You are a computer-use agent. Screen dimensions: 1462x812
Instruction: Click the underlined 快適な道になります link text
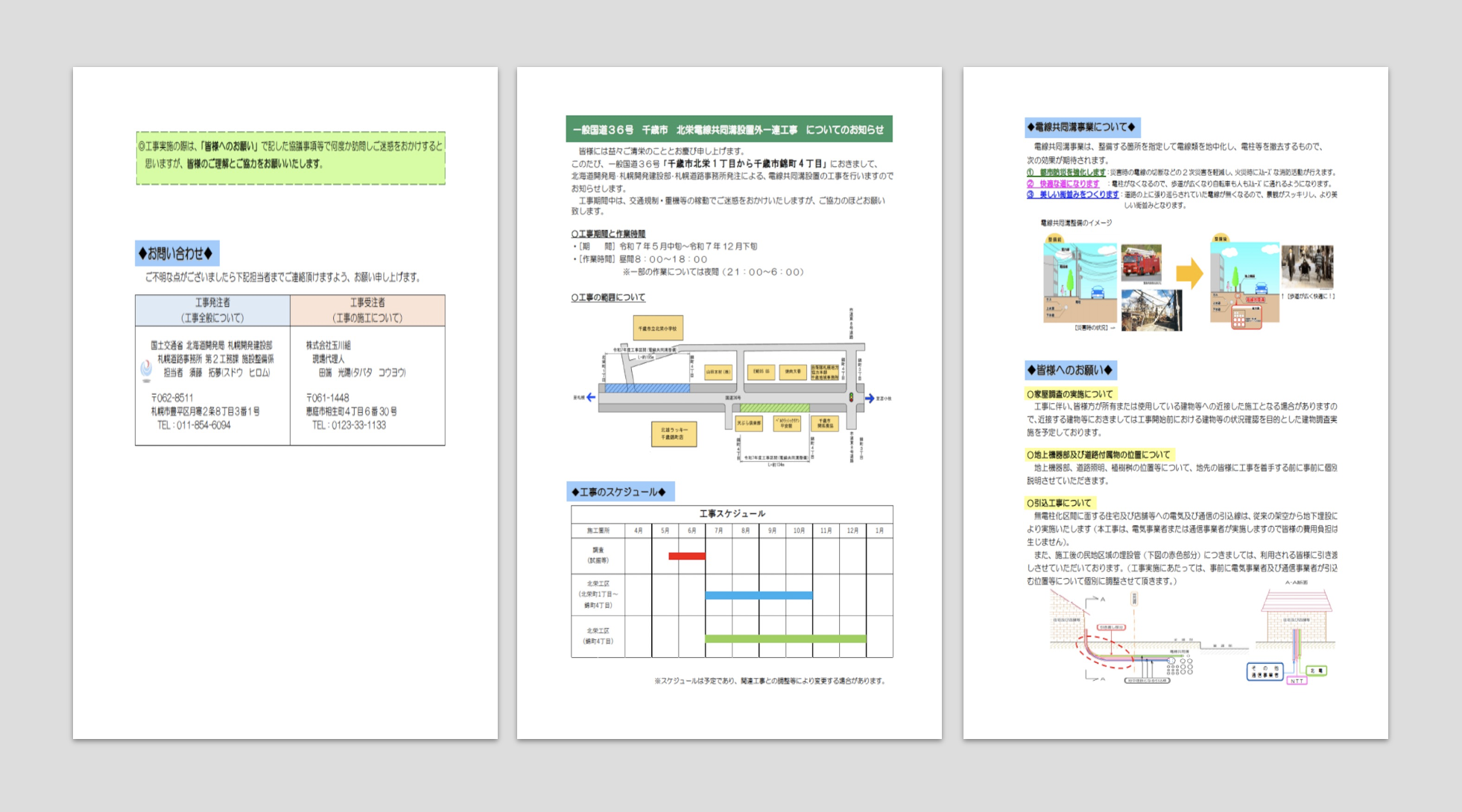coord(1069,183)
